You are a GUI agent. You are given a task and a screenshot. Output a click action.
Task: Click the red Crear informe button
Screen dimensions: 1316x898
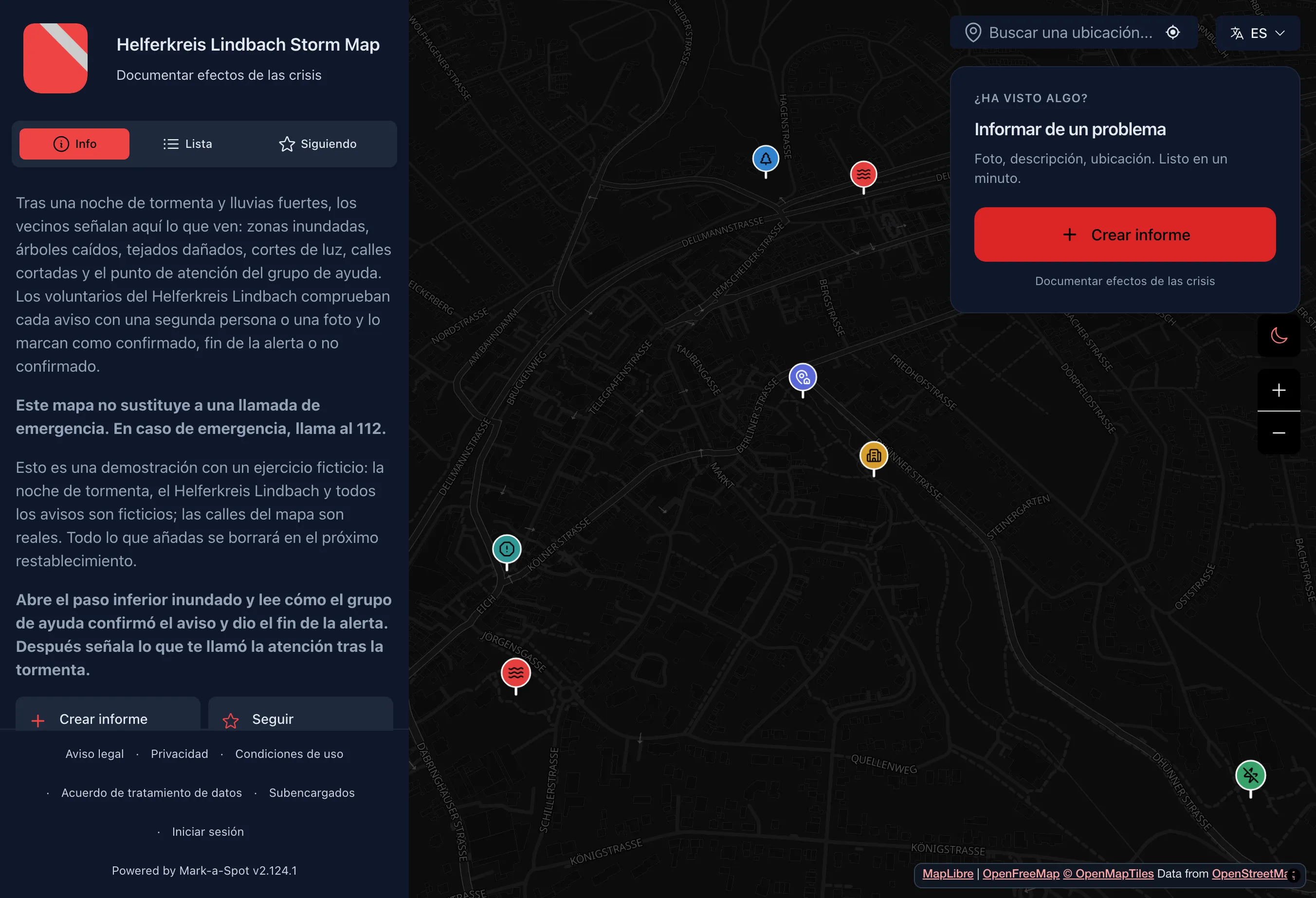[1125, 234]
